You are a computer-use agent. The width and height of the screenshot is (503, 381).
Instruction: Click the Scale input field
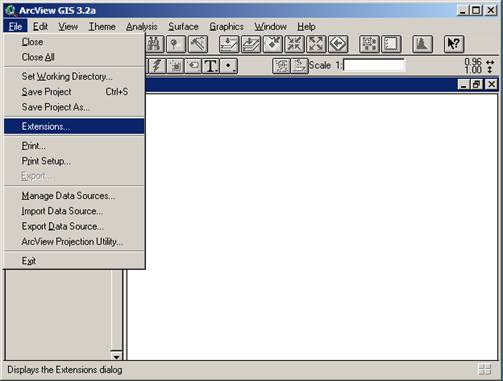[x=374, y=65]
